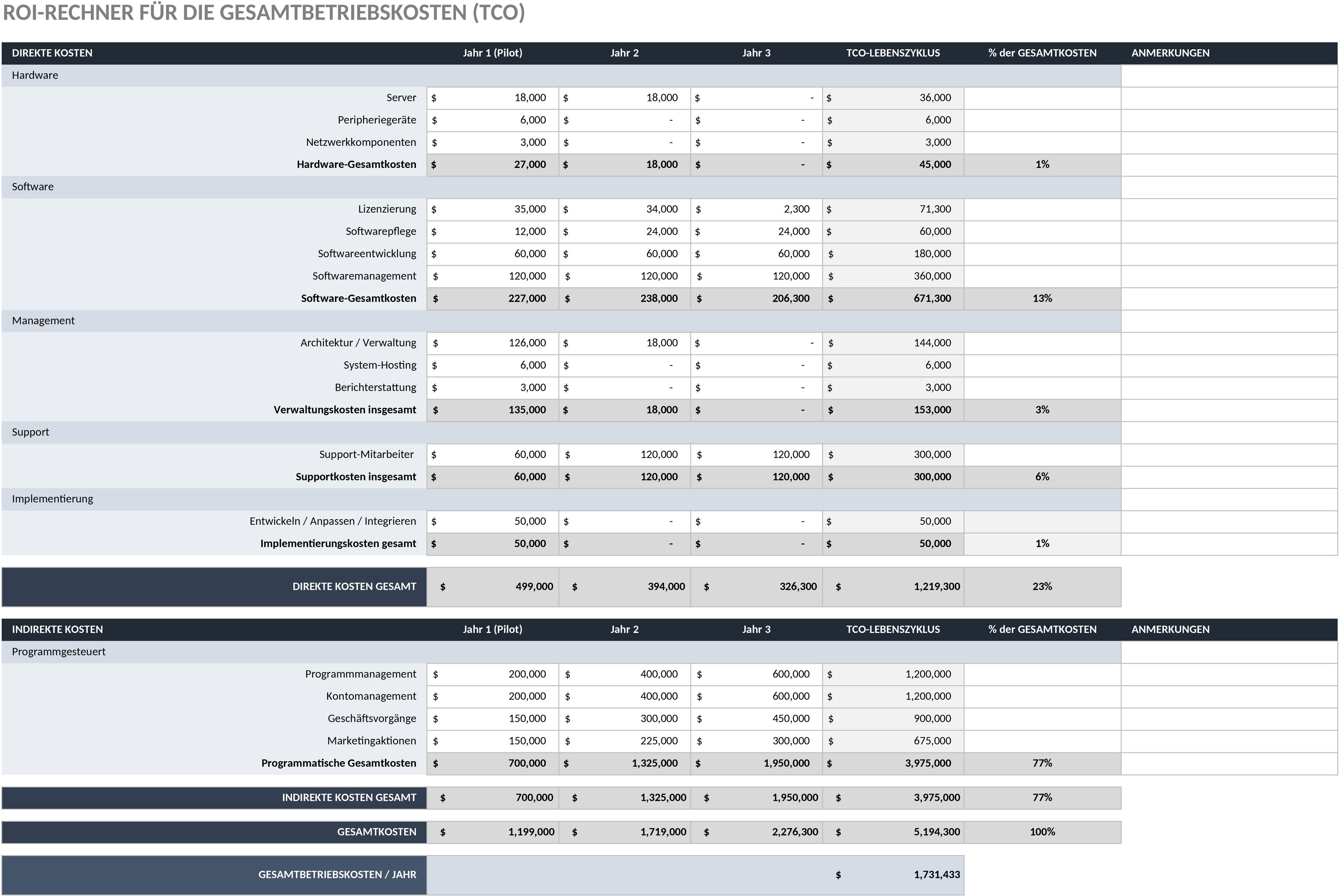Viewport: 1339px width, 896px height.
Task: Select the INDIREKTE KOSTEN header label
Action: click(x=57, y=629)
